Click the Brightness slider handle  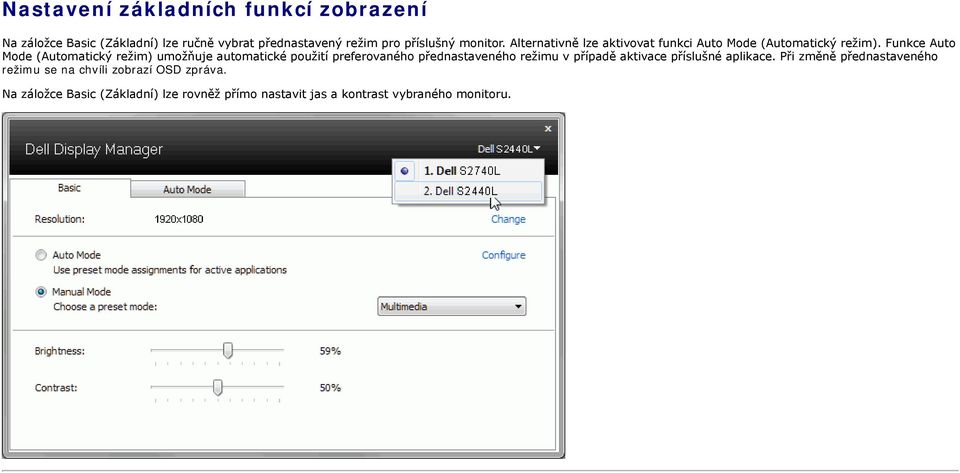[228, 351]
